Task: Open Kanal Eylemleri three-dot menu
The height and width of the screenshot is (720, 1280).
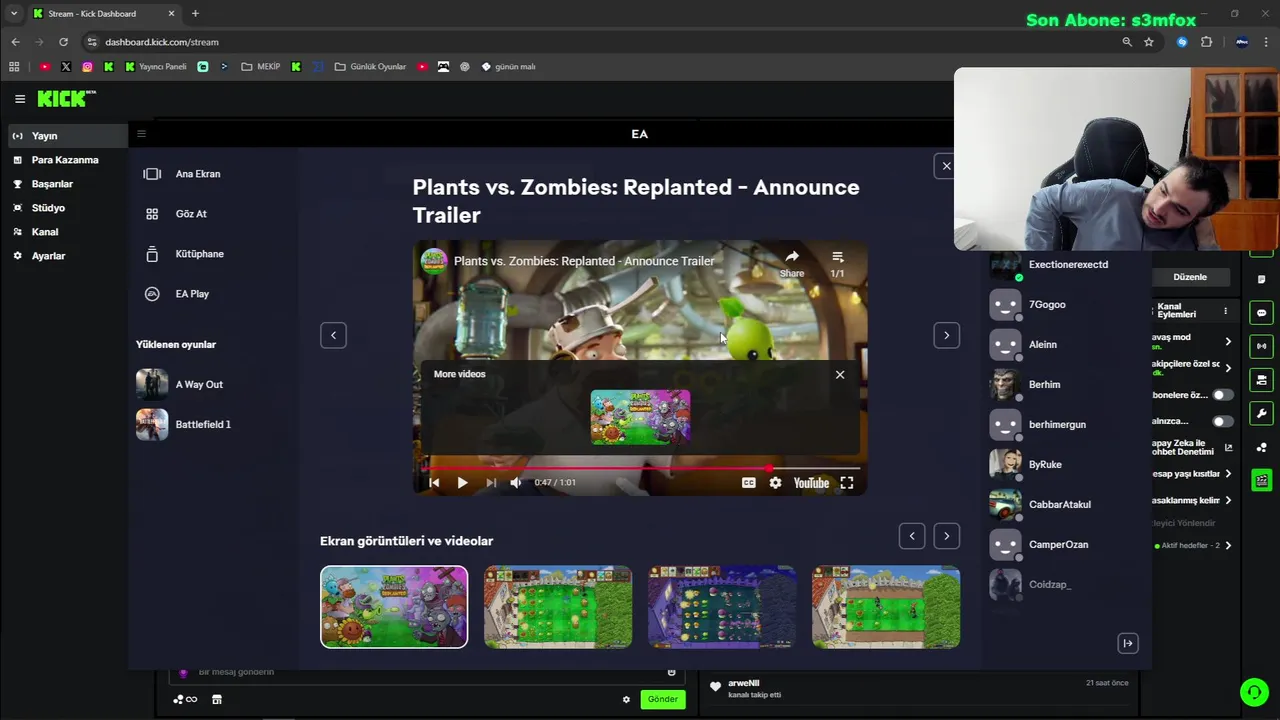Action: pos(1225,311)
